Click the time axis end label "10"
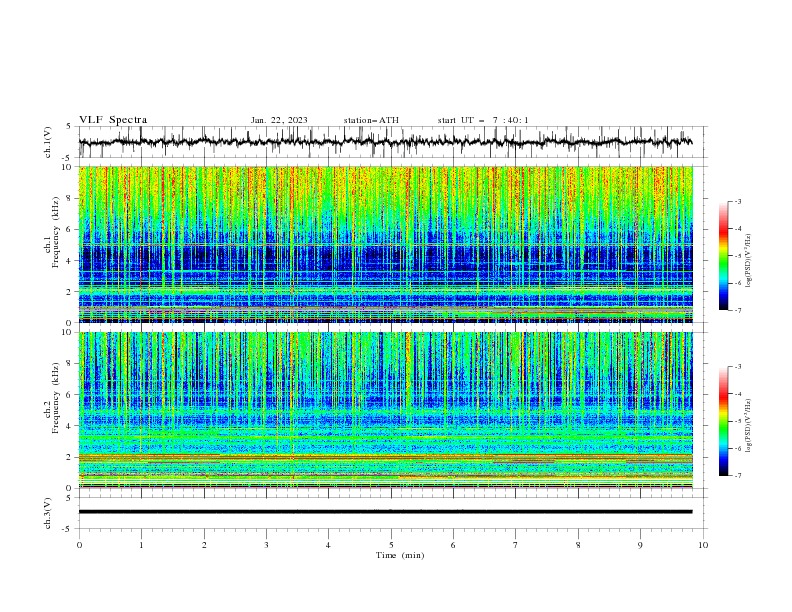 [703, 545]
